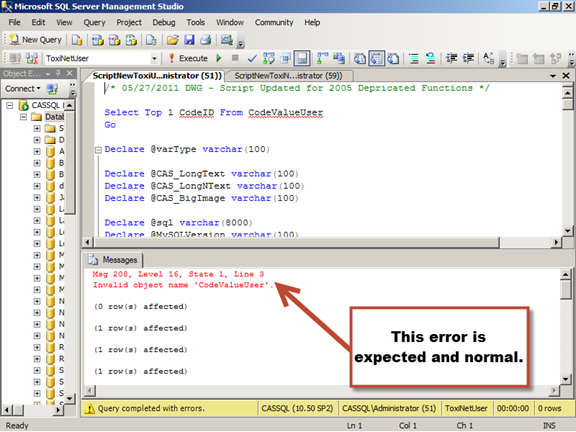
Task: Click the Cancel Executing Query stop icon
Action: [x=235, y=58]
